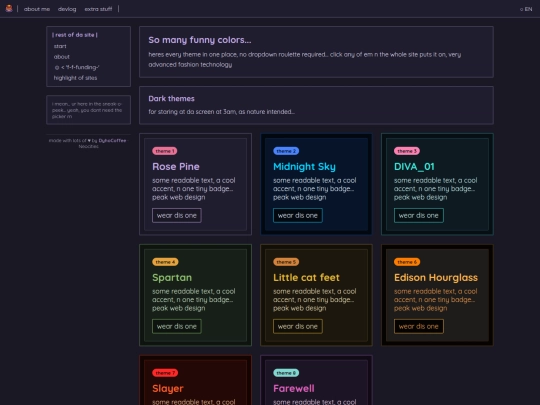Click the 'Rose Pine' card title
This screenshot has height=405, width=540.
click(176, 167)
